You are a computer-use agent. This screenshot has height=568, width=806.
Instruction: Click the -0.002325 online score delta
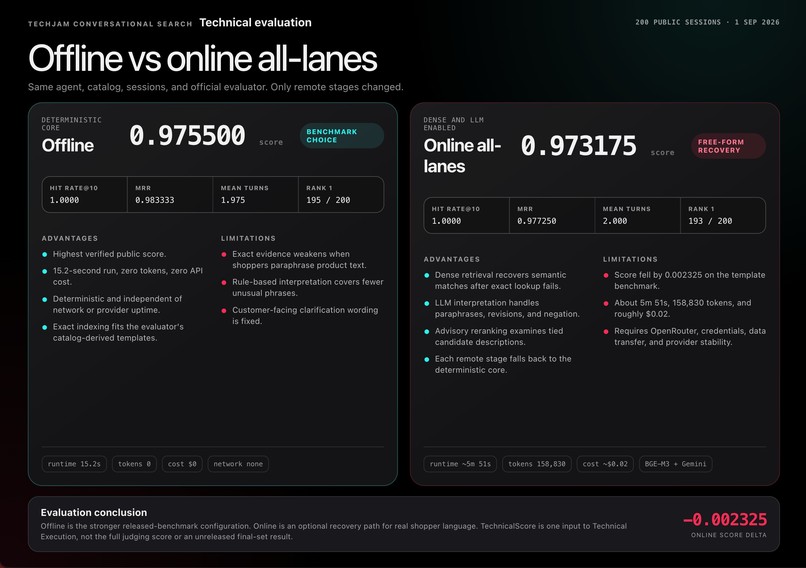725,520
